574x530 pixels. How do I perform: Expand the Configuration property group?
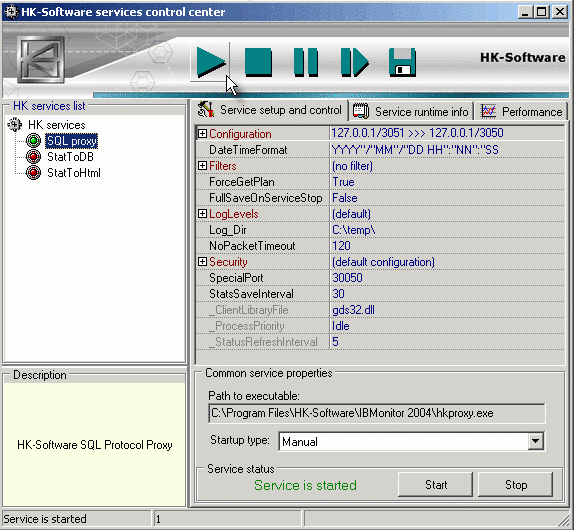click(x=202, y=134)
